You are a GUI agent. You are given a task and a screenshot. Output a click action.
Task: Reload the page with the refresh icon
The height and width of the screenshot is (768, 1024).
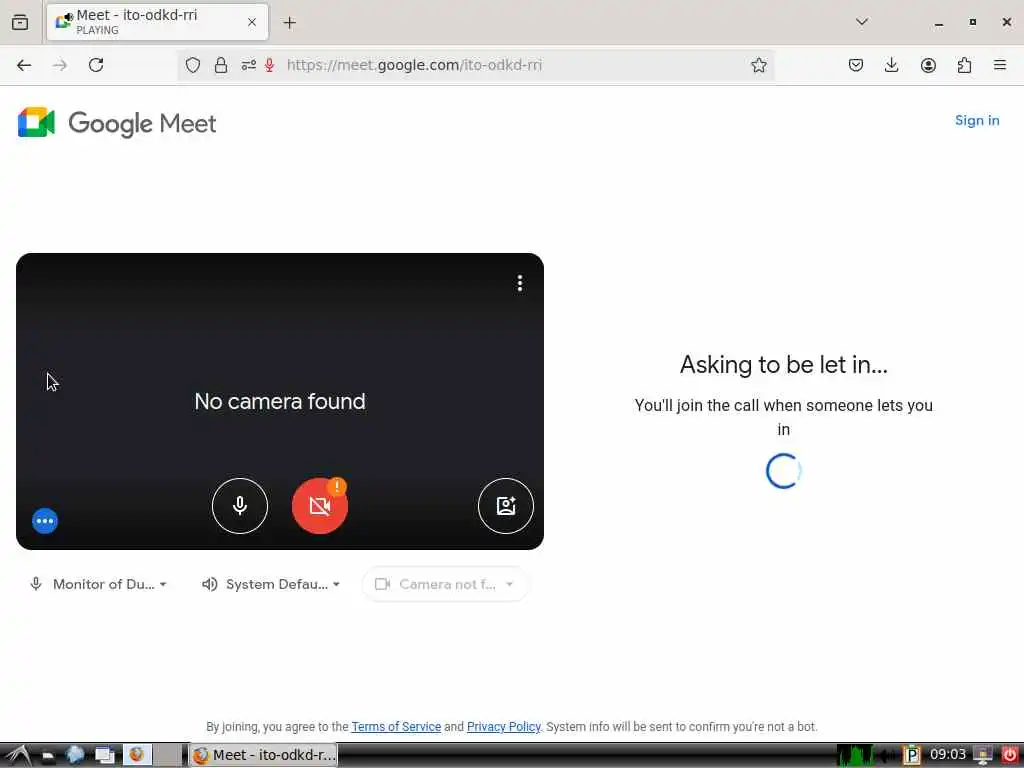click(96, 65)
